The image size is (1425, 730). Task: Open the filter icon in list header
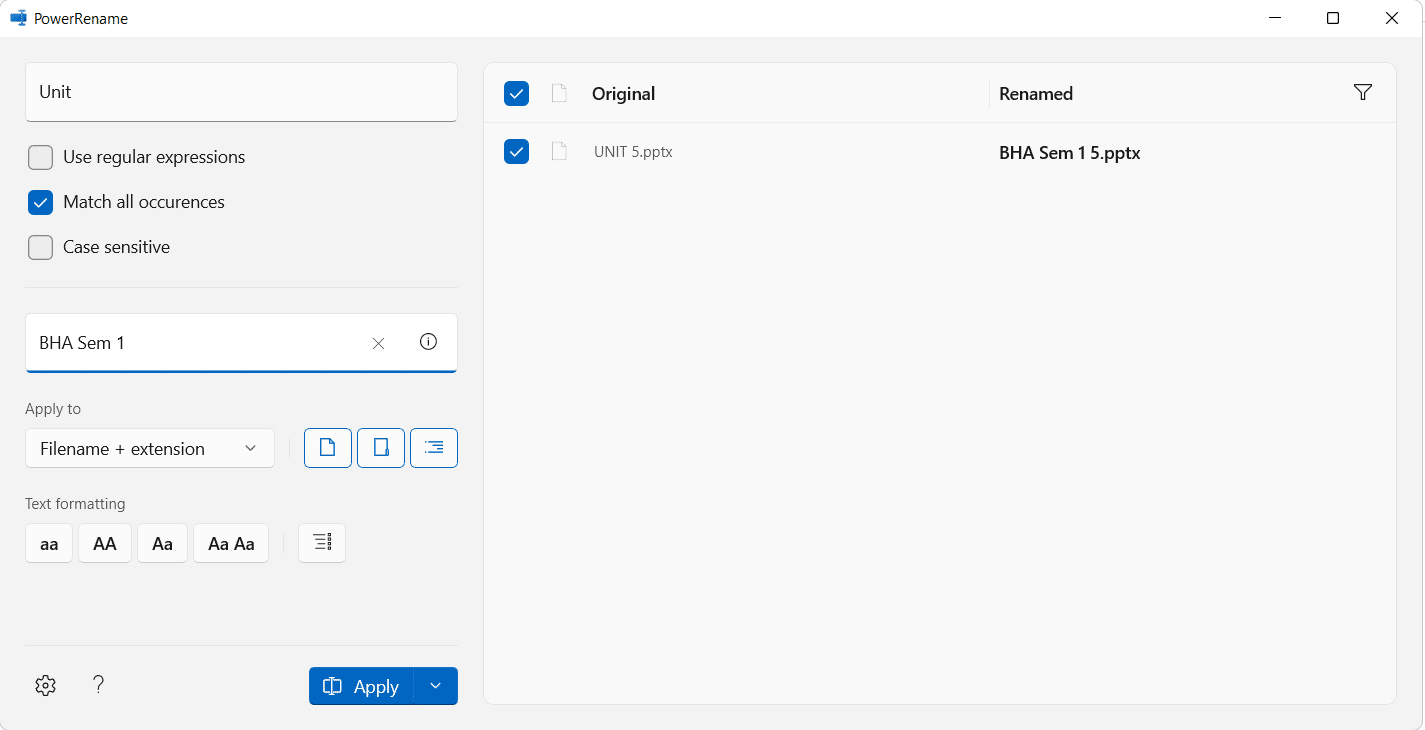(1362, 93)
